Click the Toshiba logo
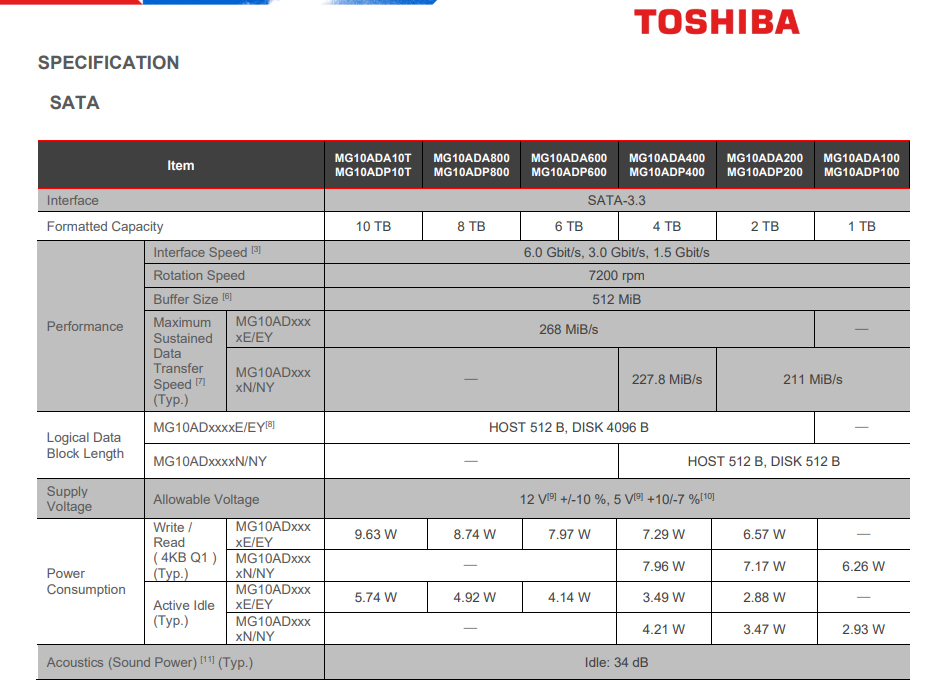This screenshot has width=931, height=692. [x=716, y=21]
